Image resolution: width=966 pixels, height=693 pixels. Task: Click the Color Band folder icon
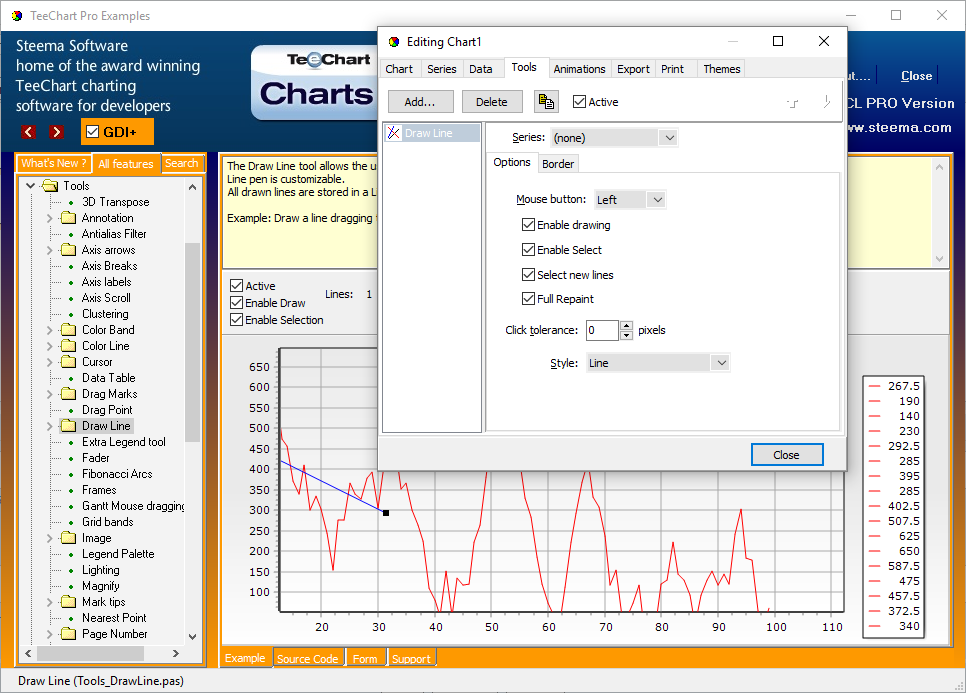pos(68,330)
